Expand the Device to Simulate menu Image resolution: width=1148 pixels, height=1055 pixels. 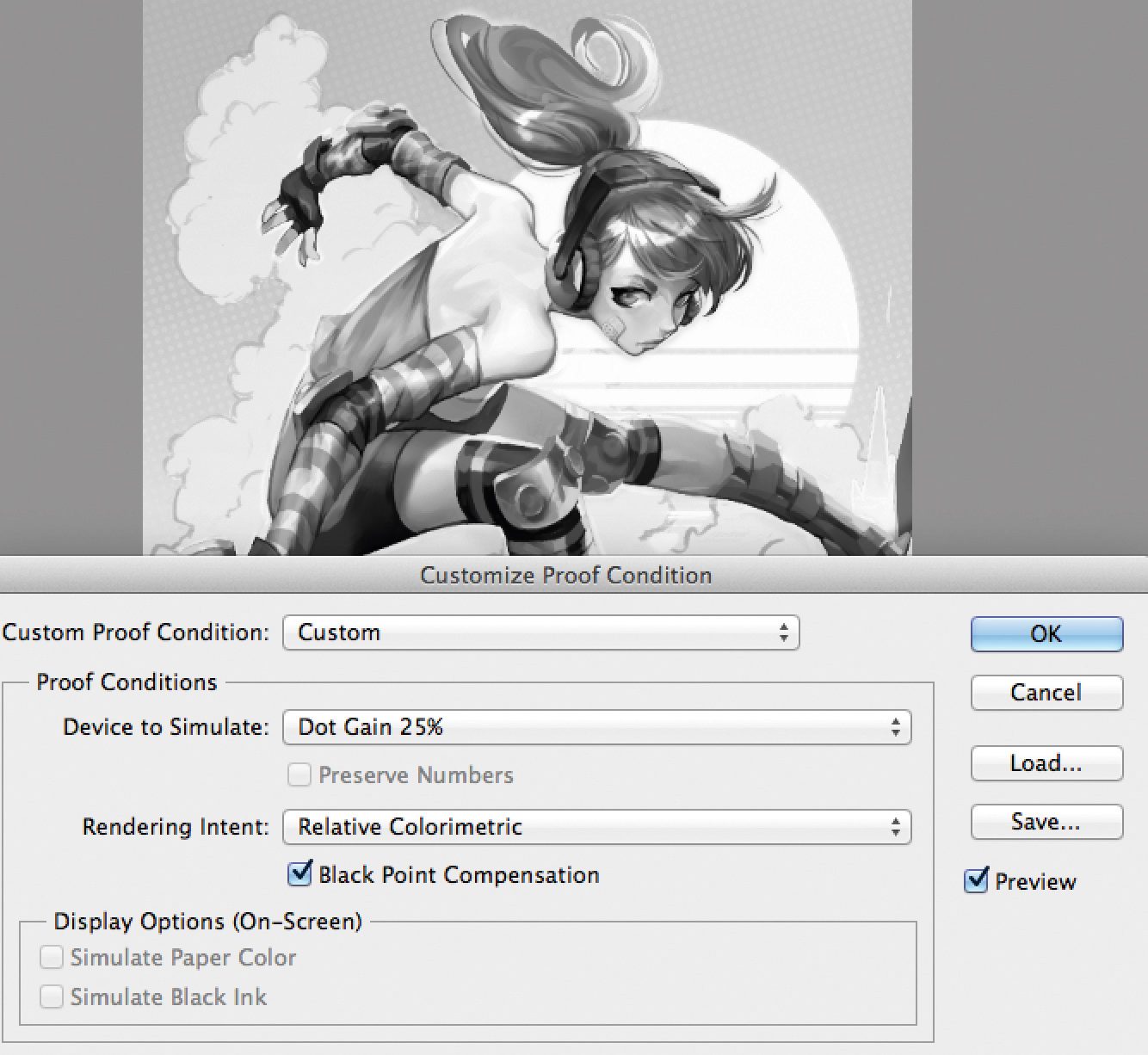[x=596, y=727]
